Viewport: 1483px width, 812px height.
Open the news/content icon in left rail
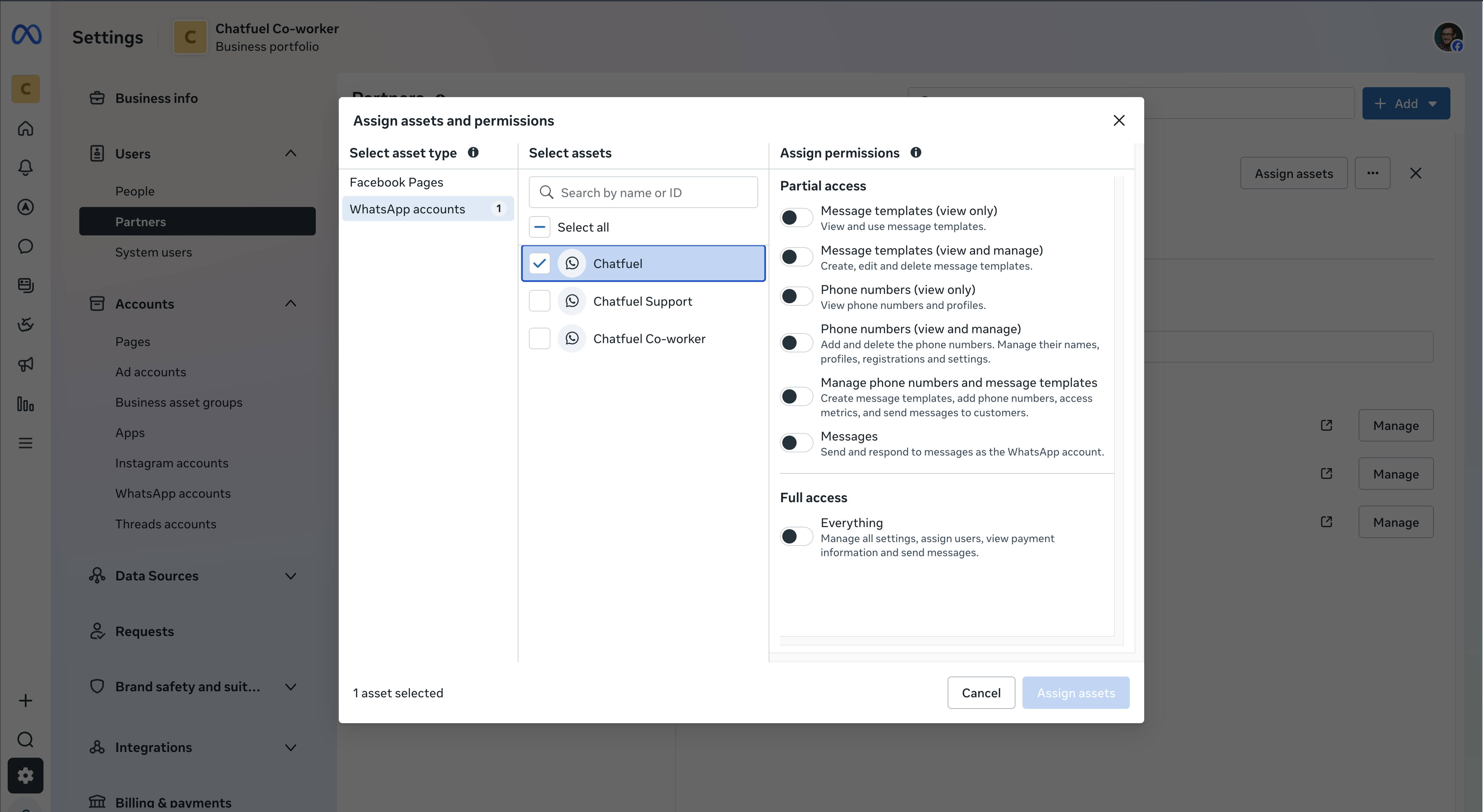pos(25,286)
